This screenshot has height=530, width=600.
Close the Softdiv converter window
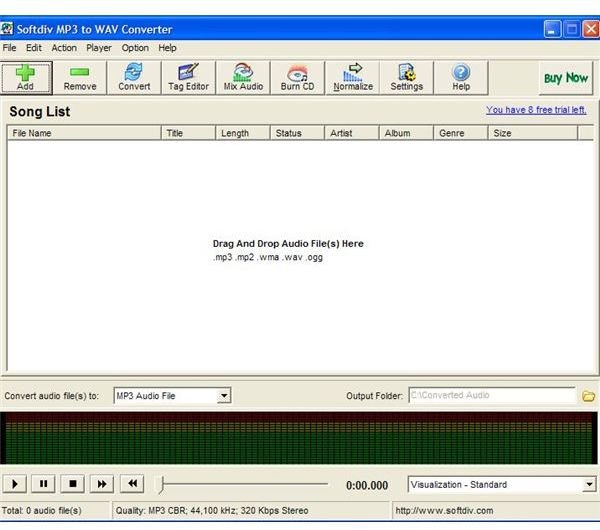(591, 29)
